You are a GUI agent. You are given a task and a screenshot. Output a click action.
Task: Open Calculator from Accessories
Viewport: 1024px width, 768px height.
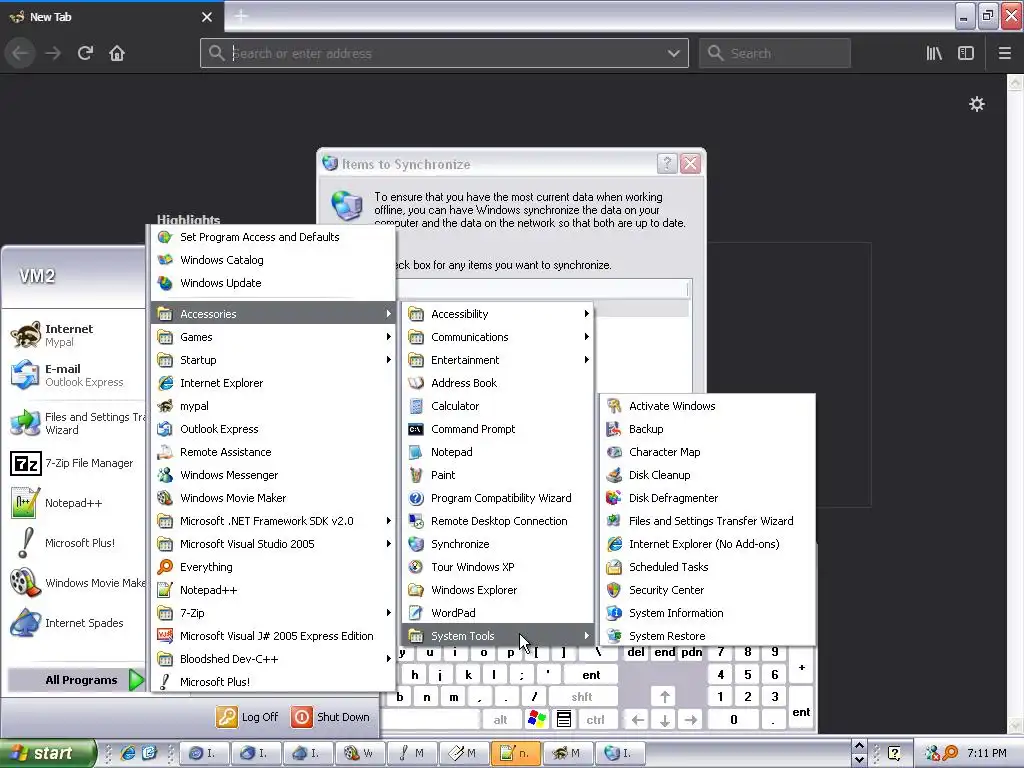498,406
